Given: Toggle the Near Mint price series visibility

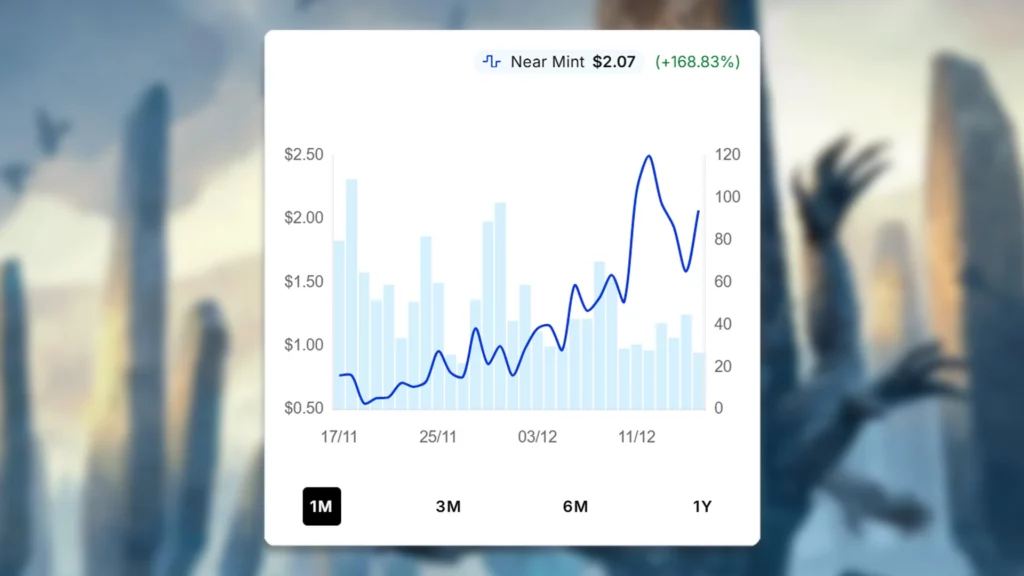Looking at the screenshot, I should click(x=558, y=61).
